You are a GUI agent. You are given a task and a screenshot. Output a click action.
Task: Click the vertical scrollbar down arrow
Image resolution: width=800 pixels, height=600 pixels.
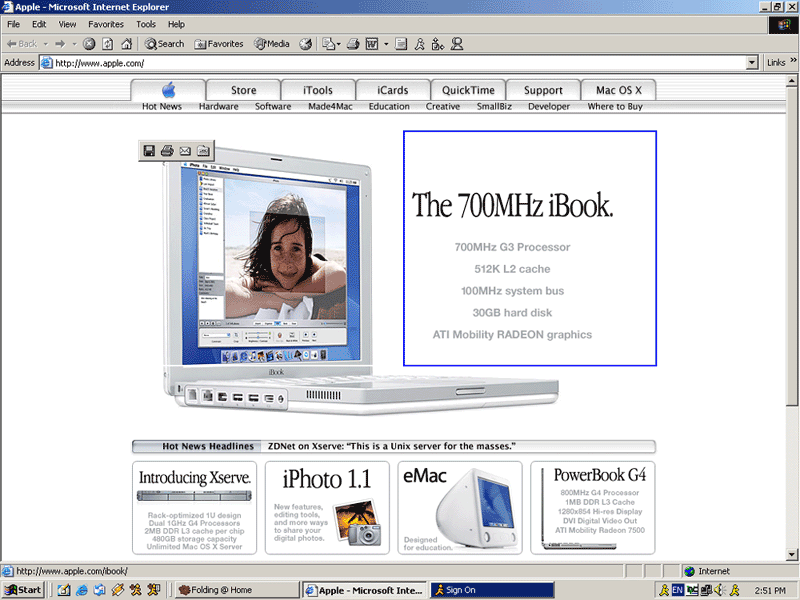[x=791, y=554]
